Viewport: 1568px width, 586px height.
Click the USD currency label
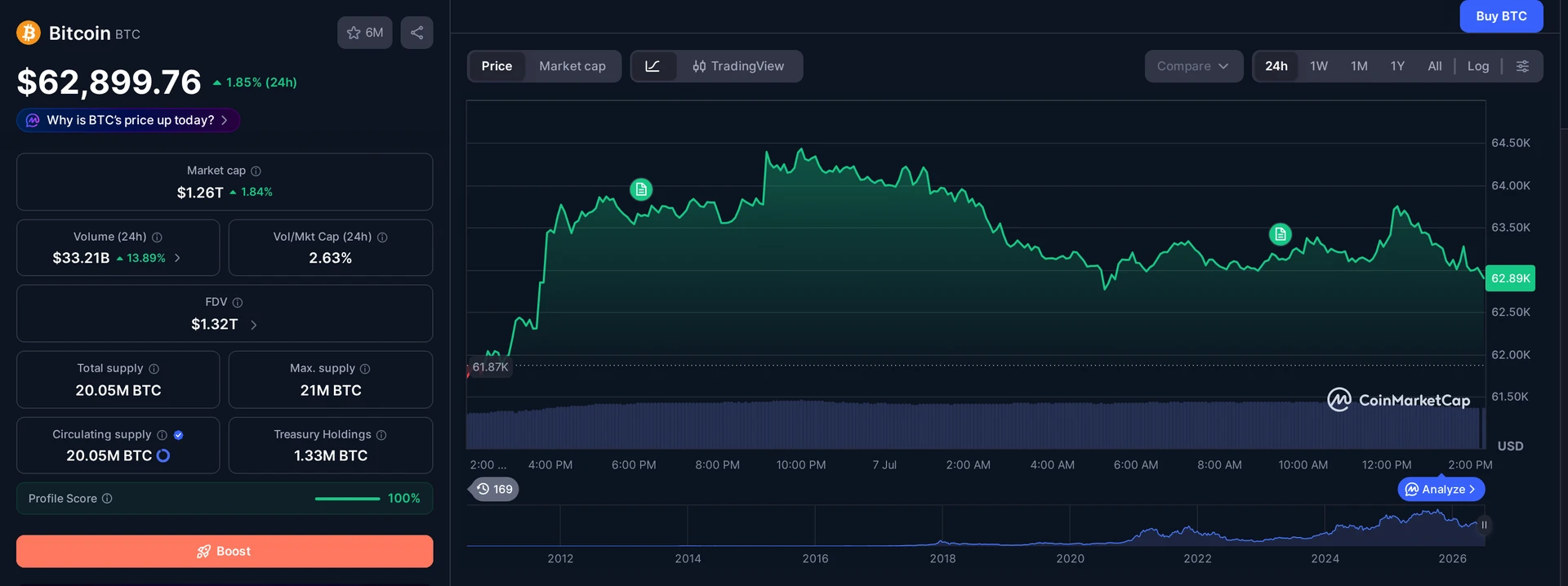(x=1510, y=446)
